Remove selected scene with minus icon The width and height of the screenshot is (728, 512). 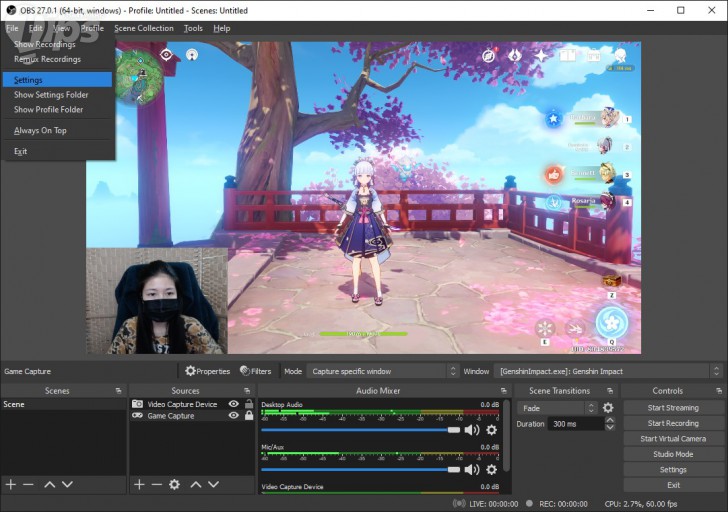click(x=28, y=484)
